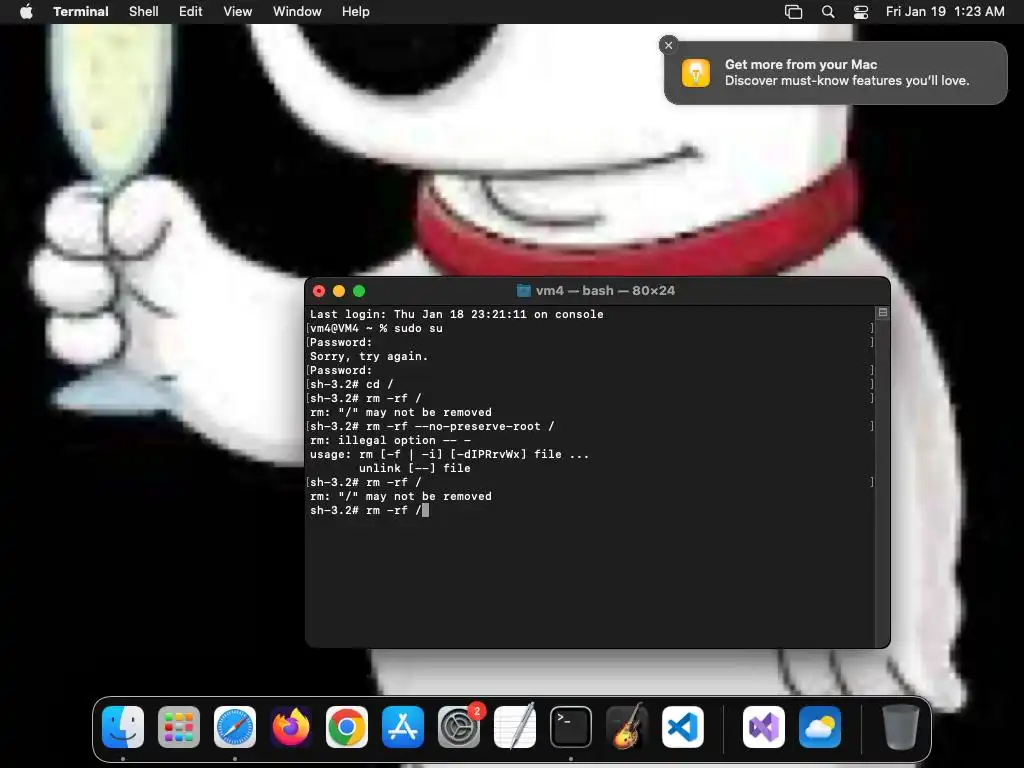Open the Get more from your Mac notification
The width and height of the screenshot is (1024, 768).
[836, 72]
